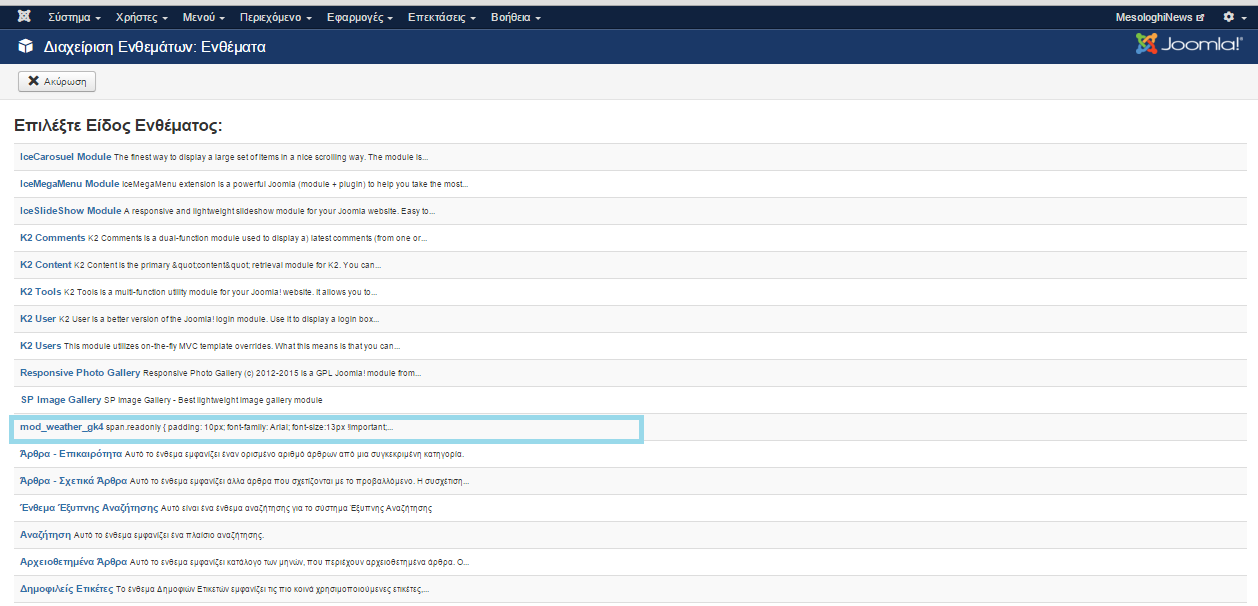Open the Σύστημα menu
Screen dimensions: 1258x606
[x=74, y=18]
